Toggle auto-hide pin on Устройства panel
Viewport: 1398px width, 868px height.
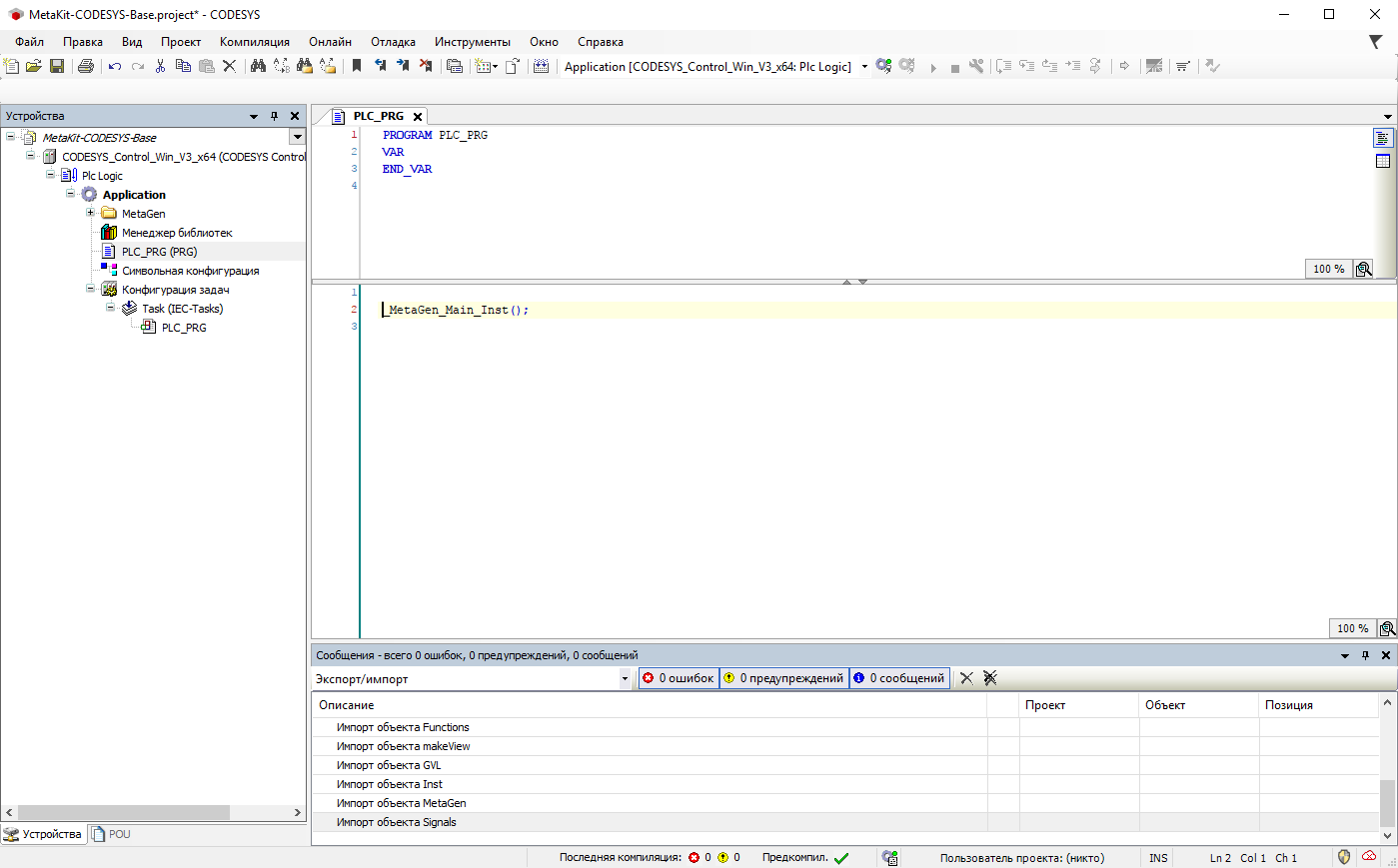click(x=274, y=116)
